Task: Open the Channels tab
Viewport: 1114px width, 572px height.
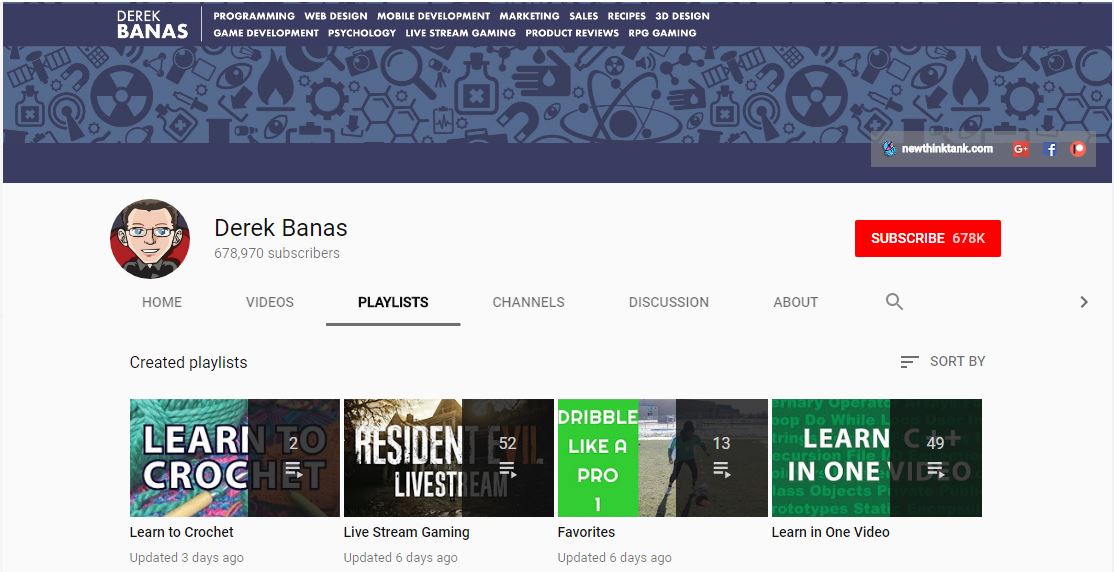Action: tap(529, 302)
